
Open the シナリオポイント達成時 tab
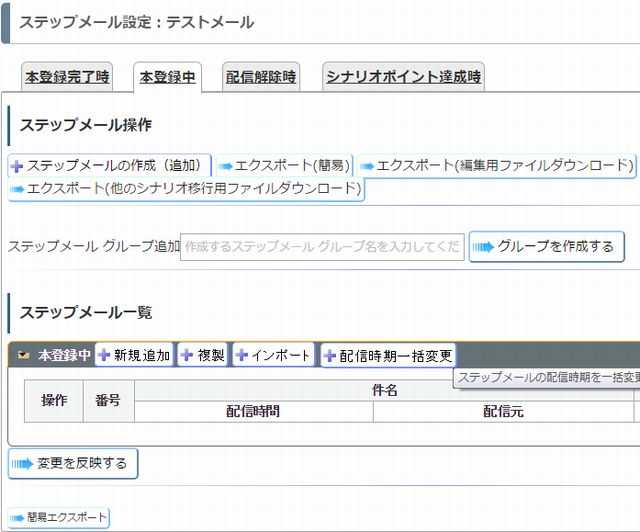[403, 77]
